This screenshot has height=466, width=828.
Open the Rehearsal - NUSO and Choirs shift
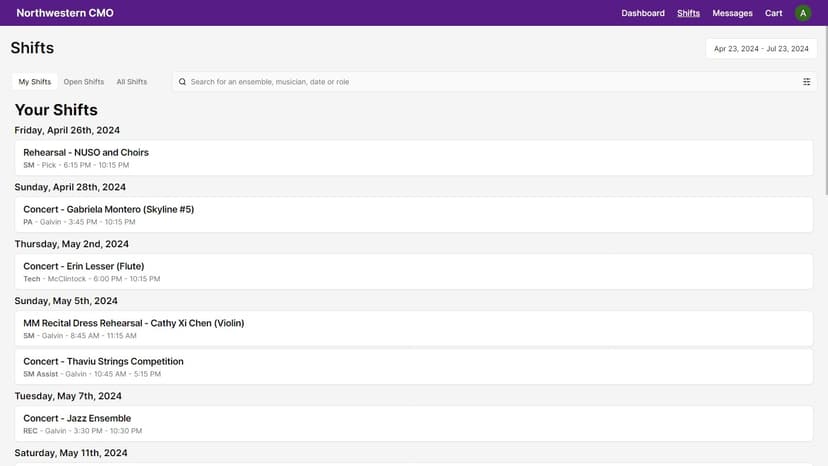(x=414, y=158)
